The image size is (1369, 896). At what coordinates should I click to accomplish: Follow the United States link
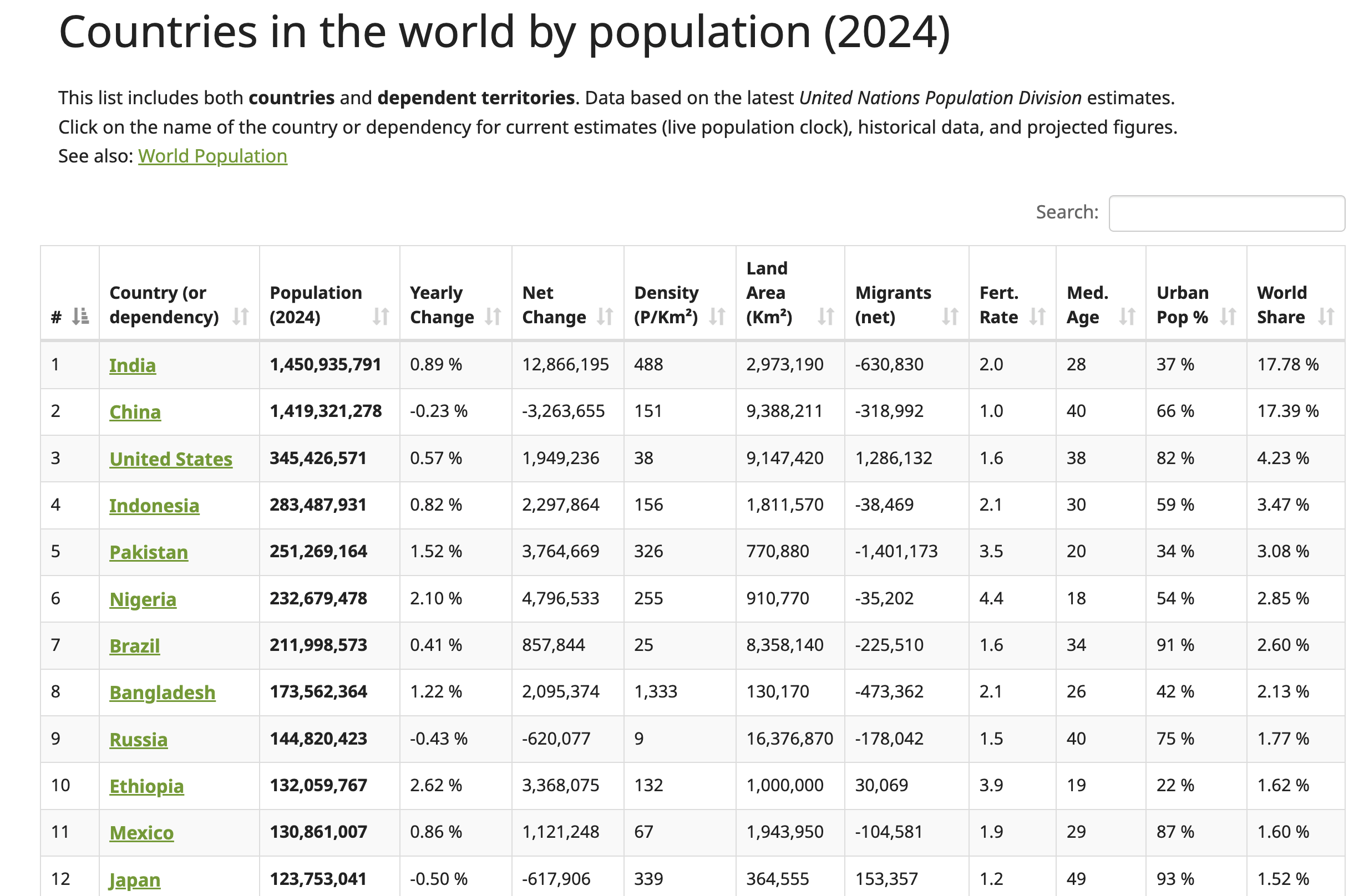click(171, 459)
